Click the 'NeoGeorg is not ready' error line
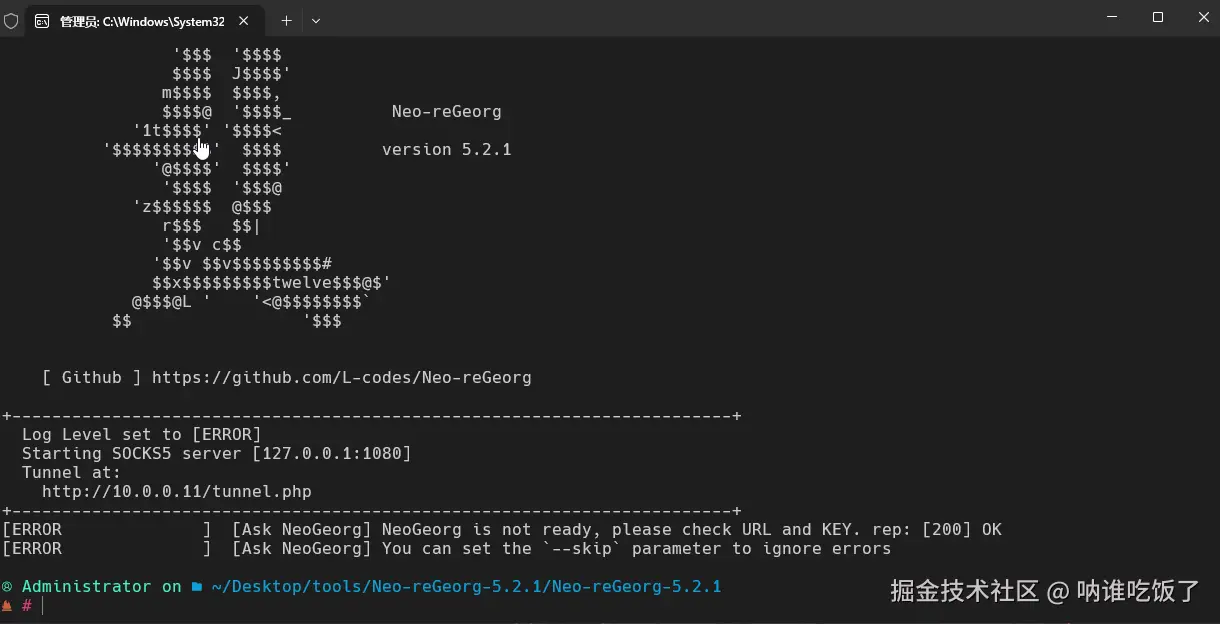1220x624 pixels. tap(502, 530)
